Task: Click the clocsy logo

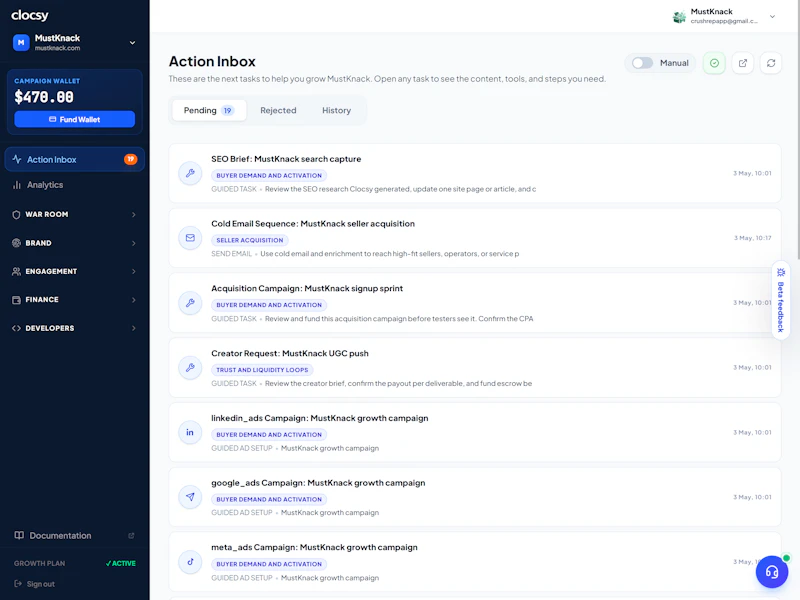Action: pyautogui.click(x=30, y=15)
